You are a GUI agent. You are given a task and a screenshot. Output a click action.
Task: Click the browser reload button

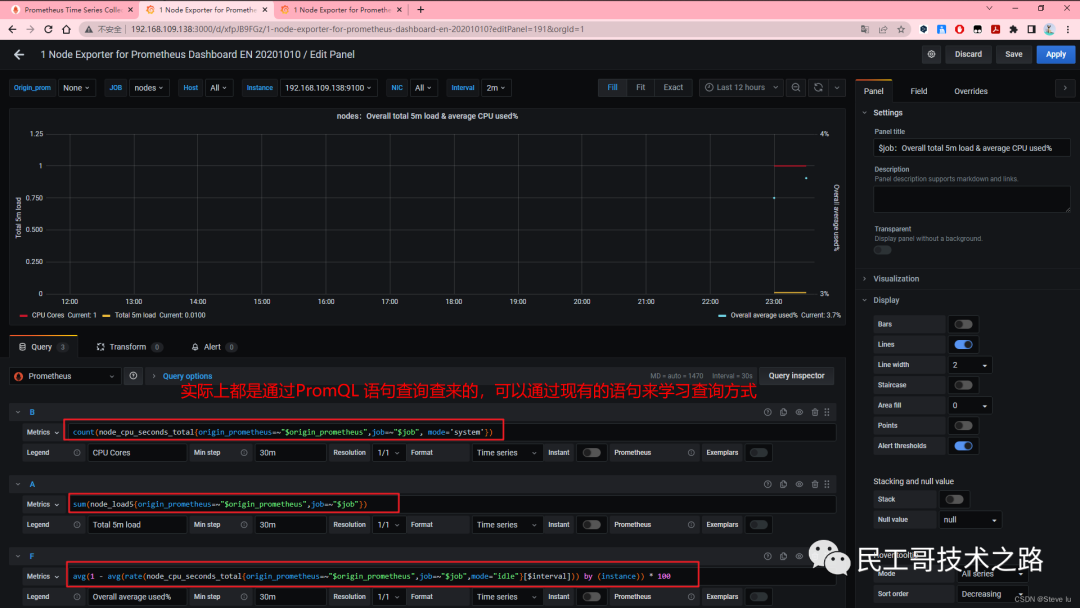[48, 30]
